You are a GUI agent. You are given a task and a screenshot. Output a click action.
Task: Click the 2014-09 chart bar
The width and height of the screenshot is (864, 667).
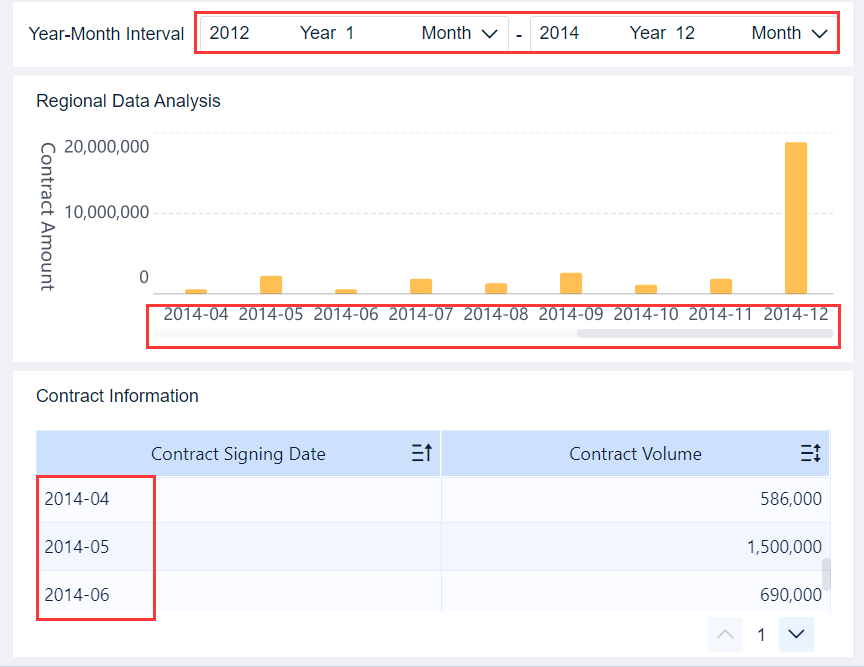point(571,283)
